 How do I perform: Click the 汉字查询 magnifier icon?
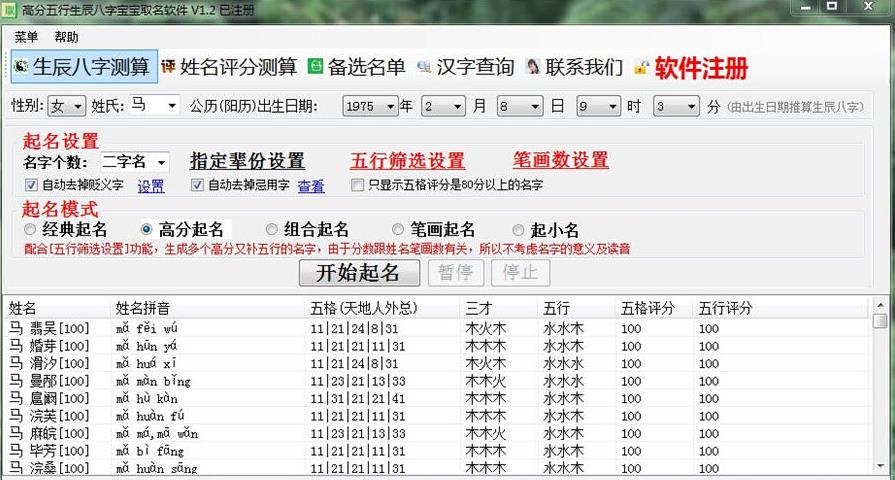click(x=424, y=67)
